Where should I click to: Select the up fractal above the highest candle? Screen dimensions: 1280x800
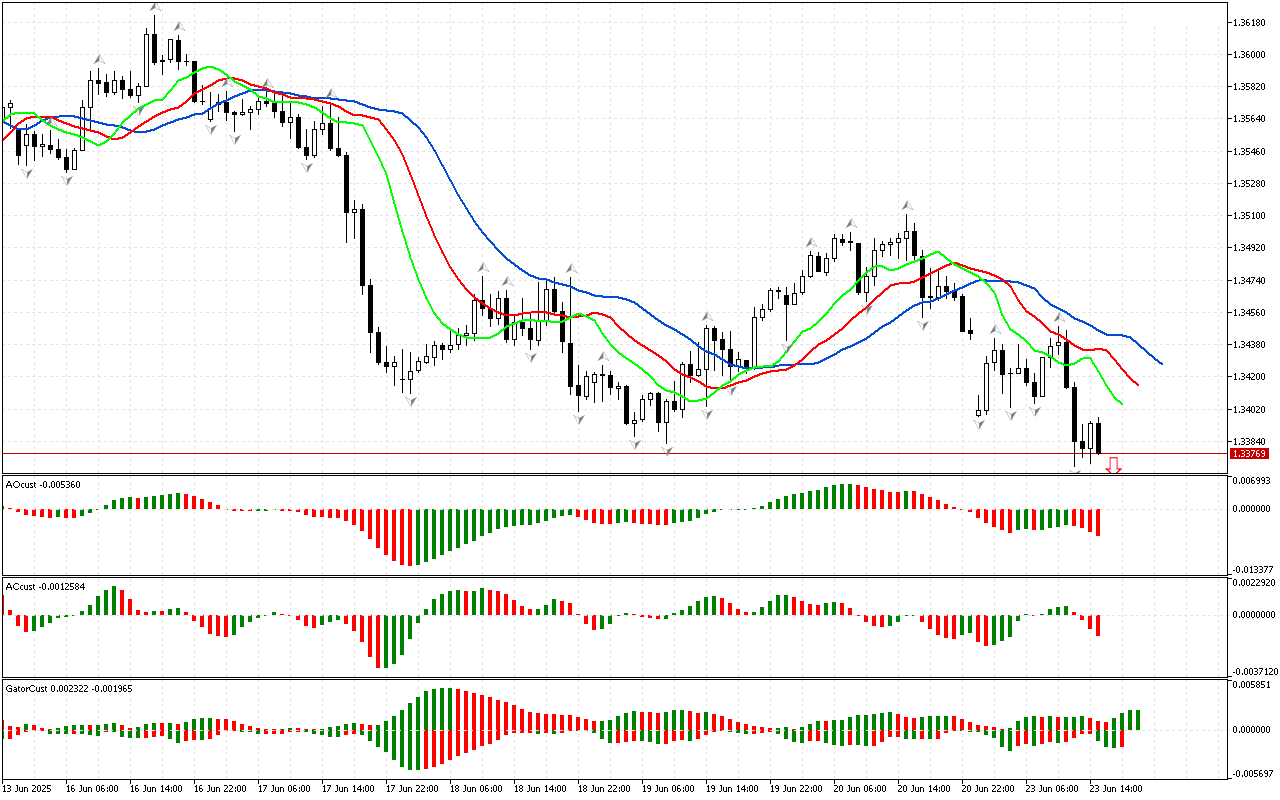tap(155, 8)
